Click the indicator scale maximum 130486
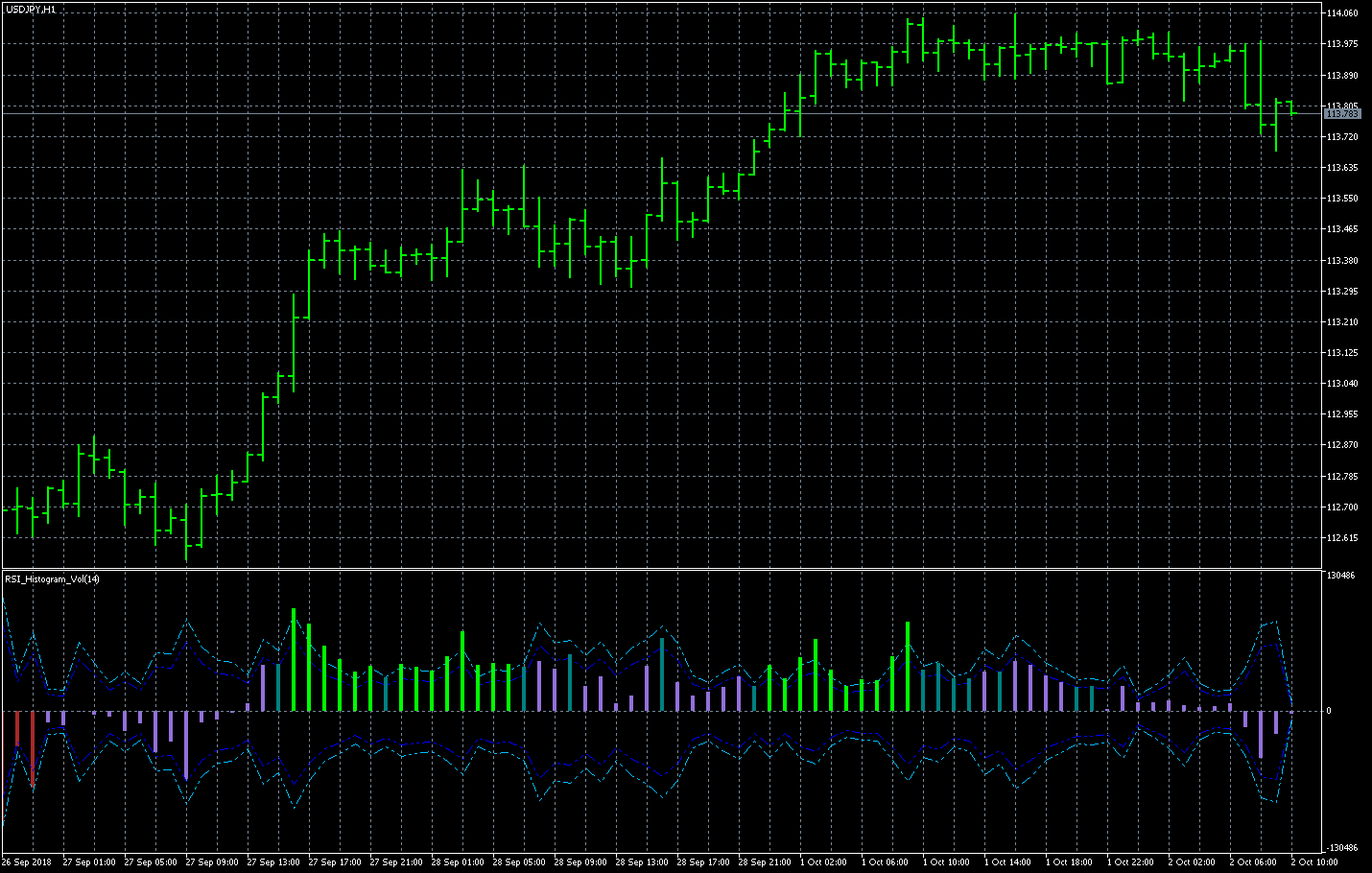 tap(1340, 576)
